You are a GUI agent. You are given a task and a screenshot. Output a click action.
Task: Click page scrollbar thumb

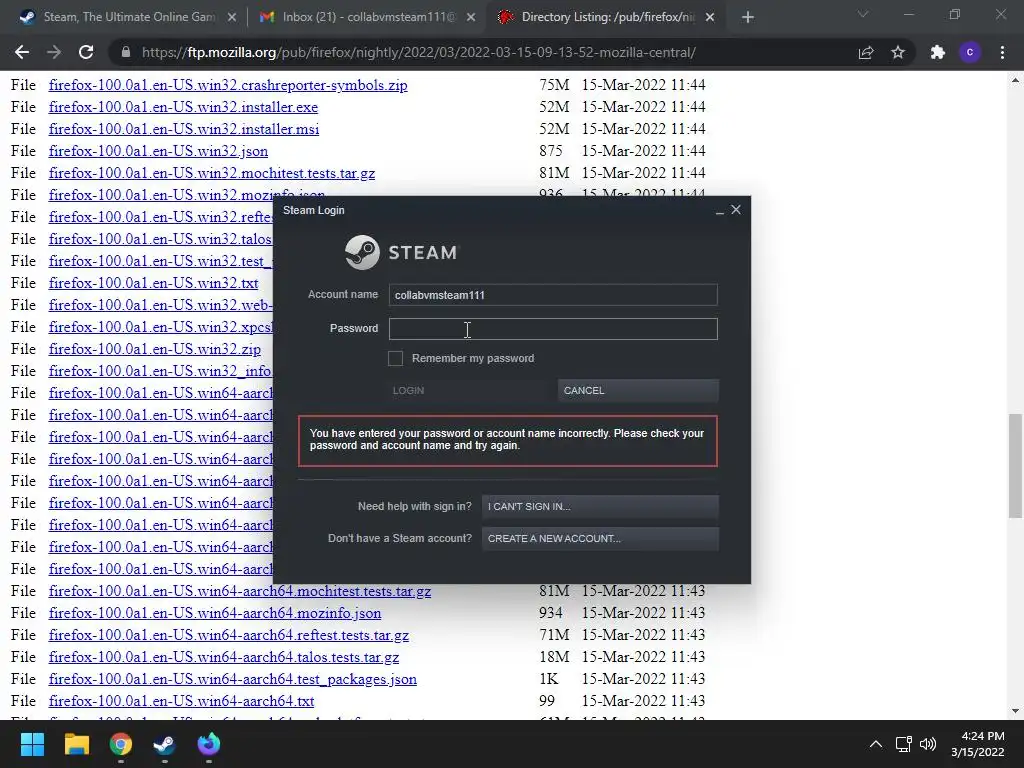(x=1015, y=465)
